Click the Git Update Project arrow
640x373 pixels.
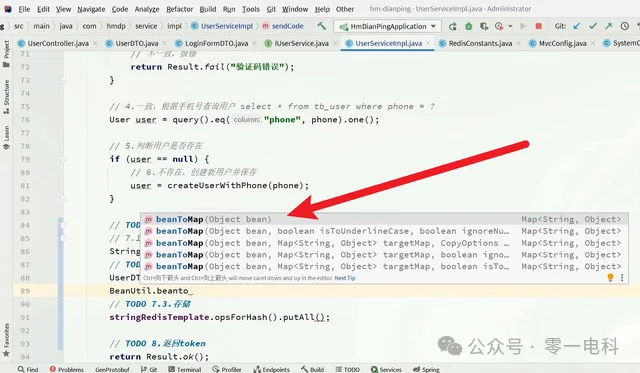577,26
